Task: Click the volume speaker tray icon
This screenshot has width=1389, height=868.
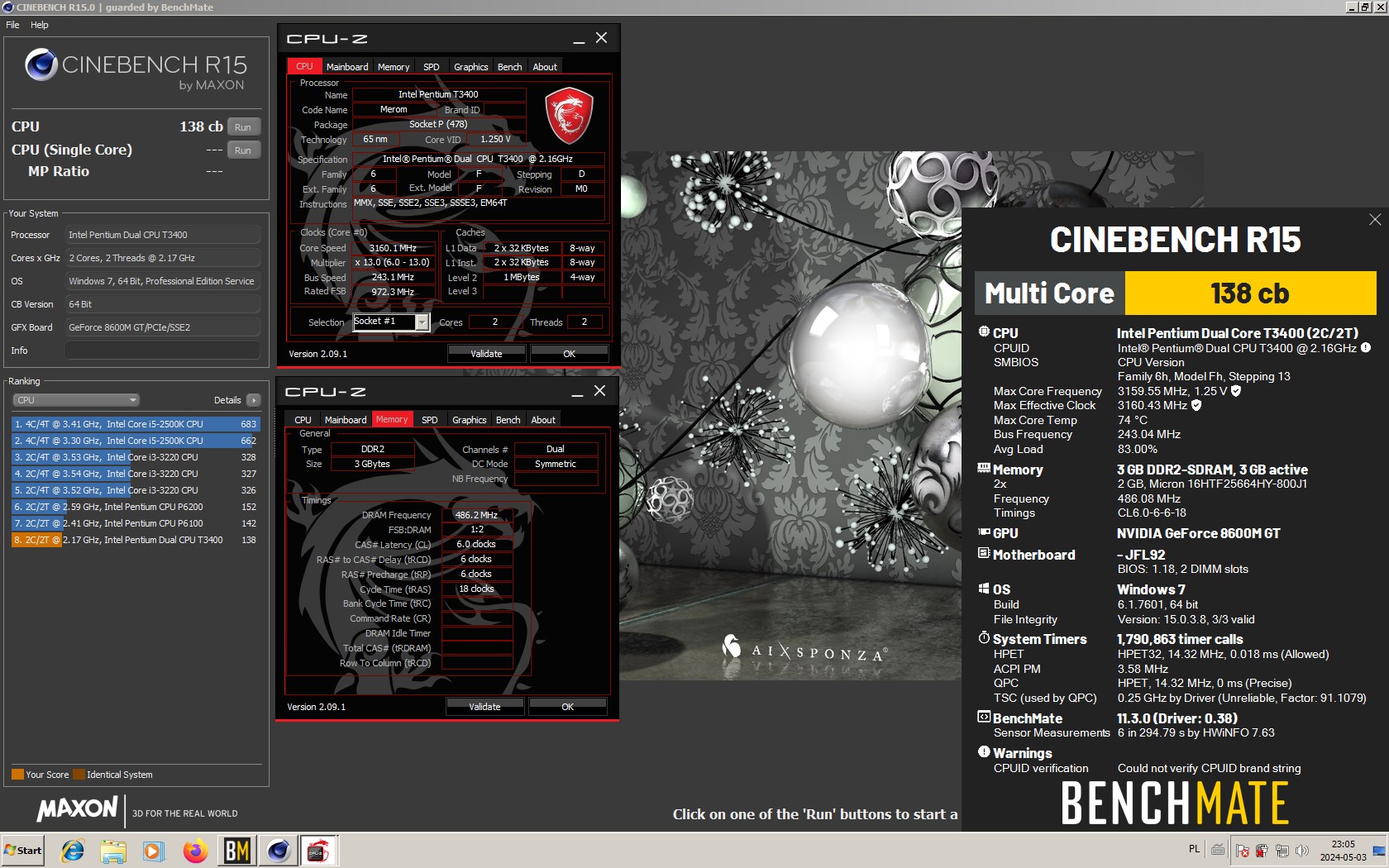Action: coord(1302,851)
